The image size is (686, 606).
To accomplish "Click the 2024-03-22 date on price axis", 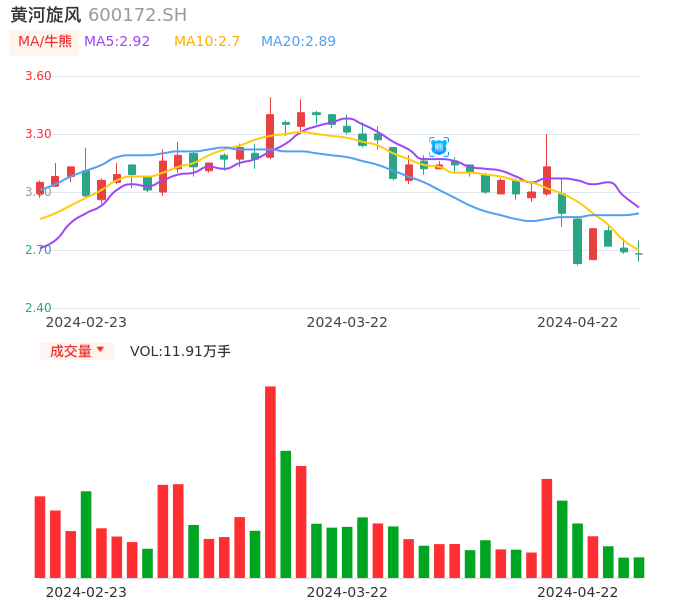I will pyautogui.click(x=347, y=322).
